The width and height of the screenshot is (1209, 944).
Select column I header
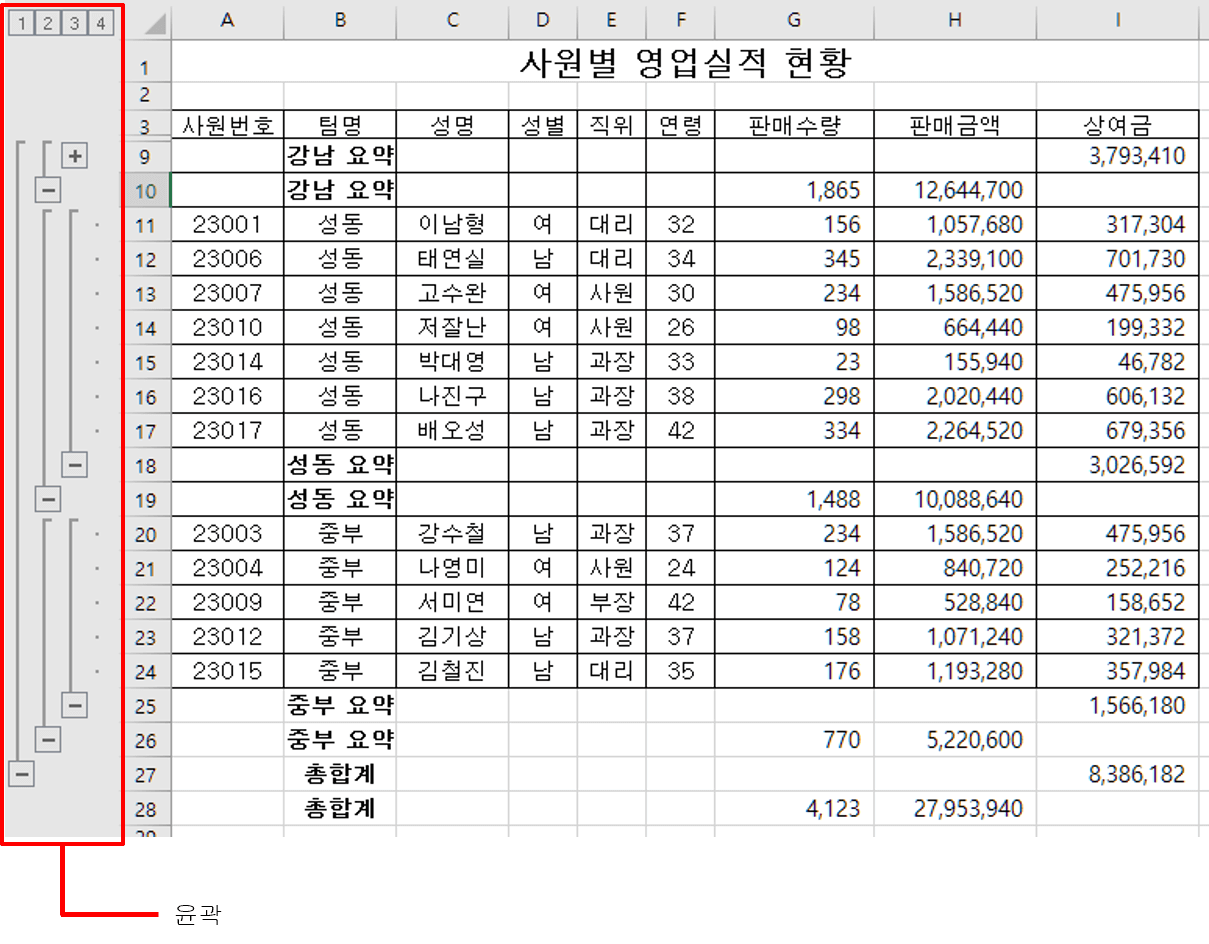coord(1117,20)
